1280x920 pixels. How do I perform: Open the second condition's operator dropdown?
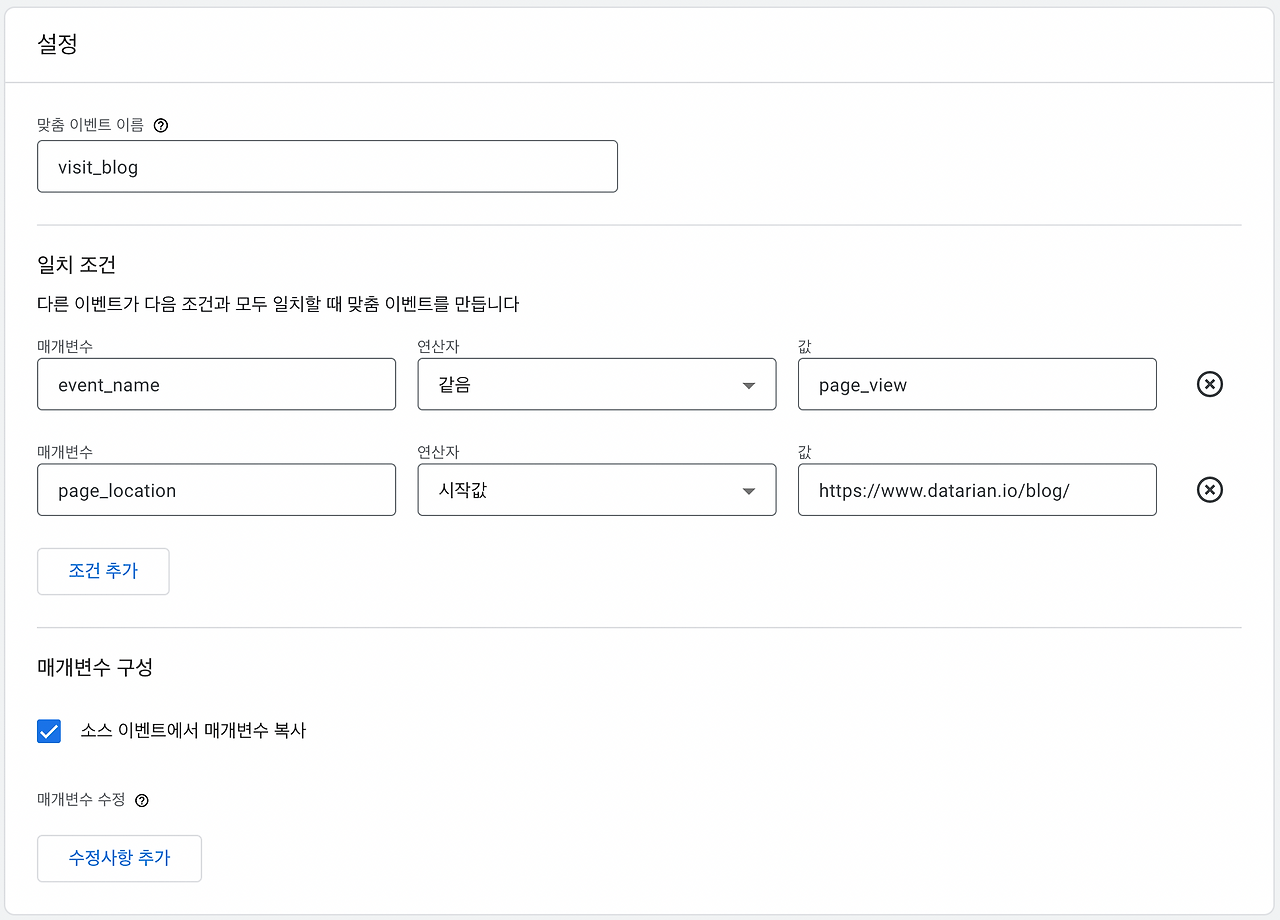pos(596,490)
